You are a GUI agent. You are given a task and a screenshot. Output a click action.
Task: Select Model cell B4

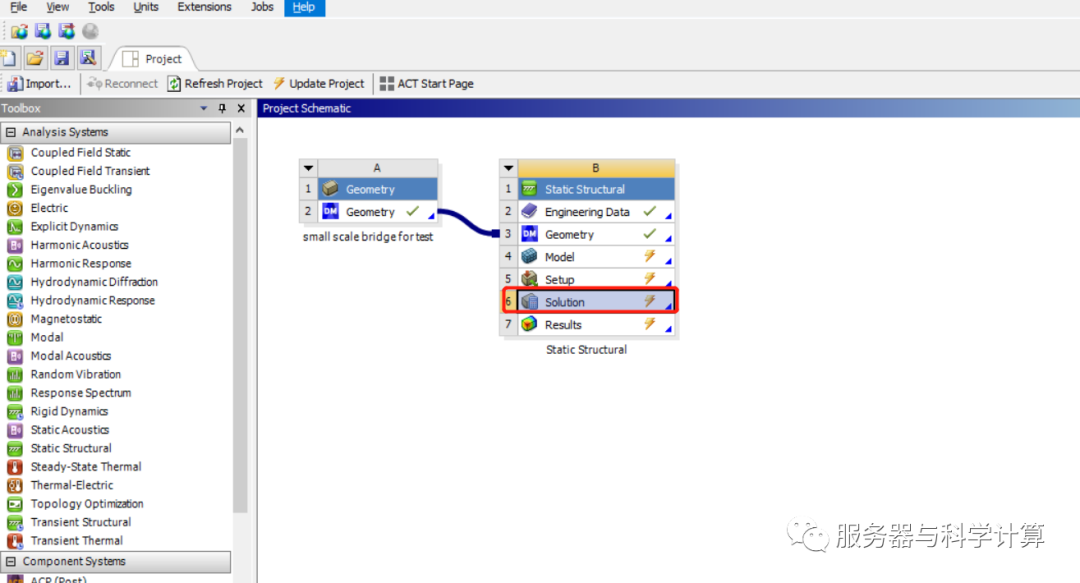(x=596, y=257)
